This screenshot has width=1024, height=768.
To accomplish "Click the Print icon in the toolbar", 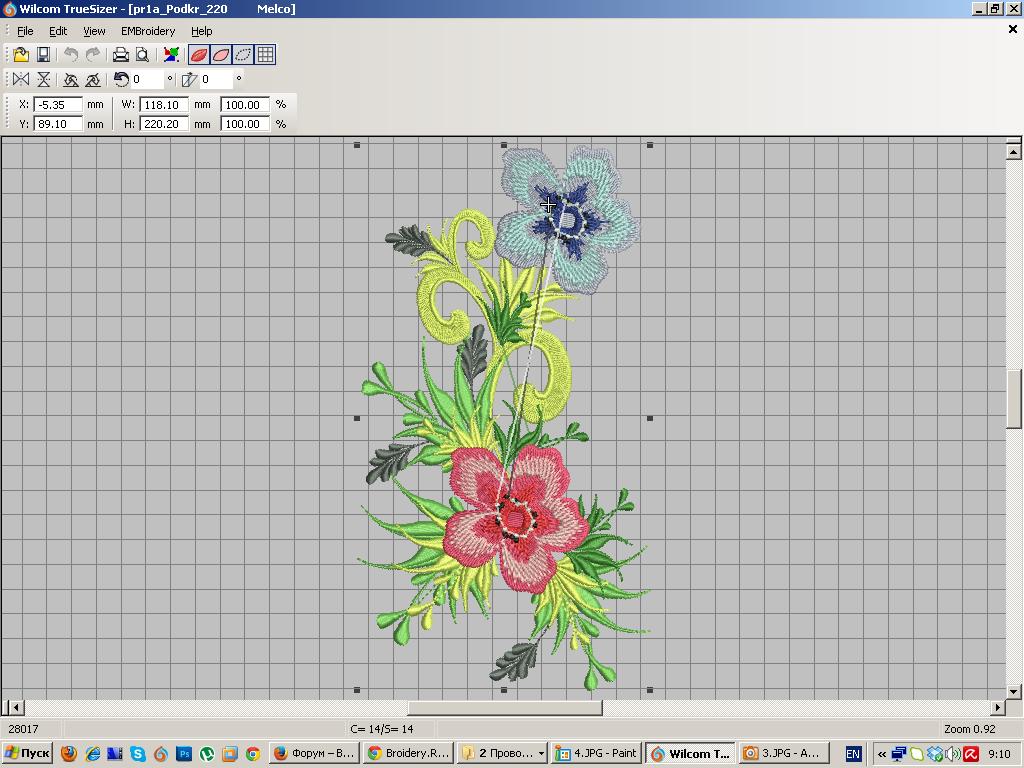I will pos(121,55).
